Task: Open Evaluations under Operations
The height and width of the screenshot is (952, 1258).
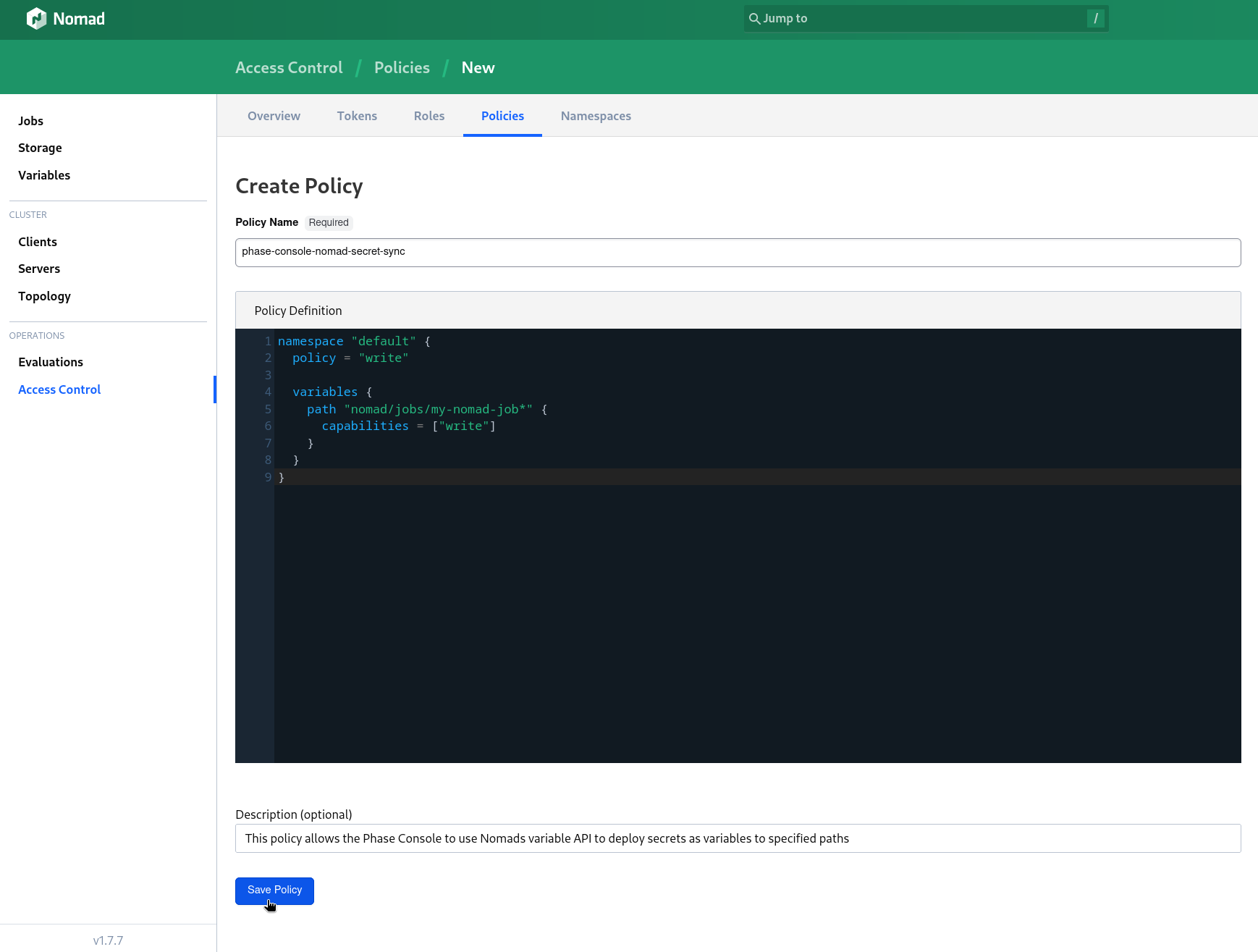Action: 51,361
